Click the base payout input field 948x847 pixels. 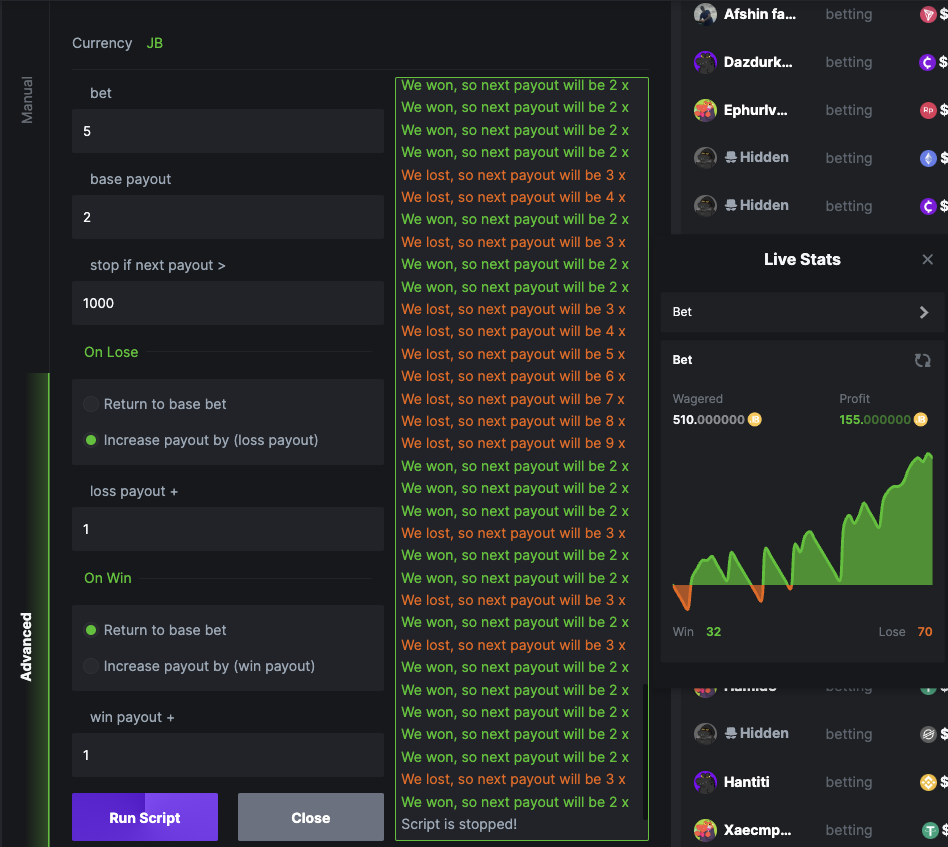[x=228, y=217]
